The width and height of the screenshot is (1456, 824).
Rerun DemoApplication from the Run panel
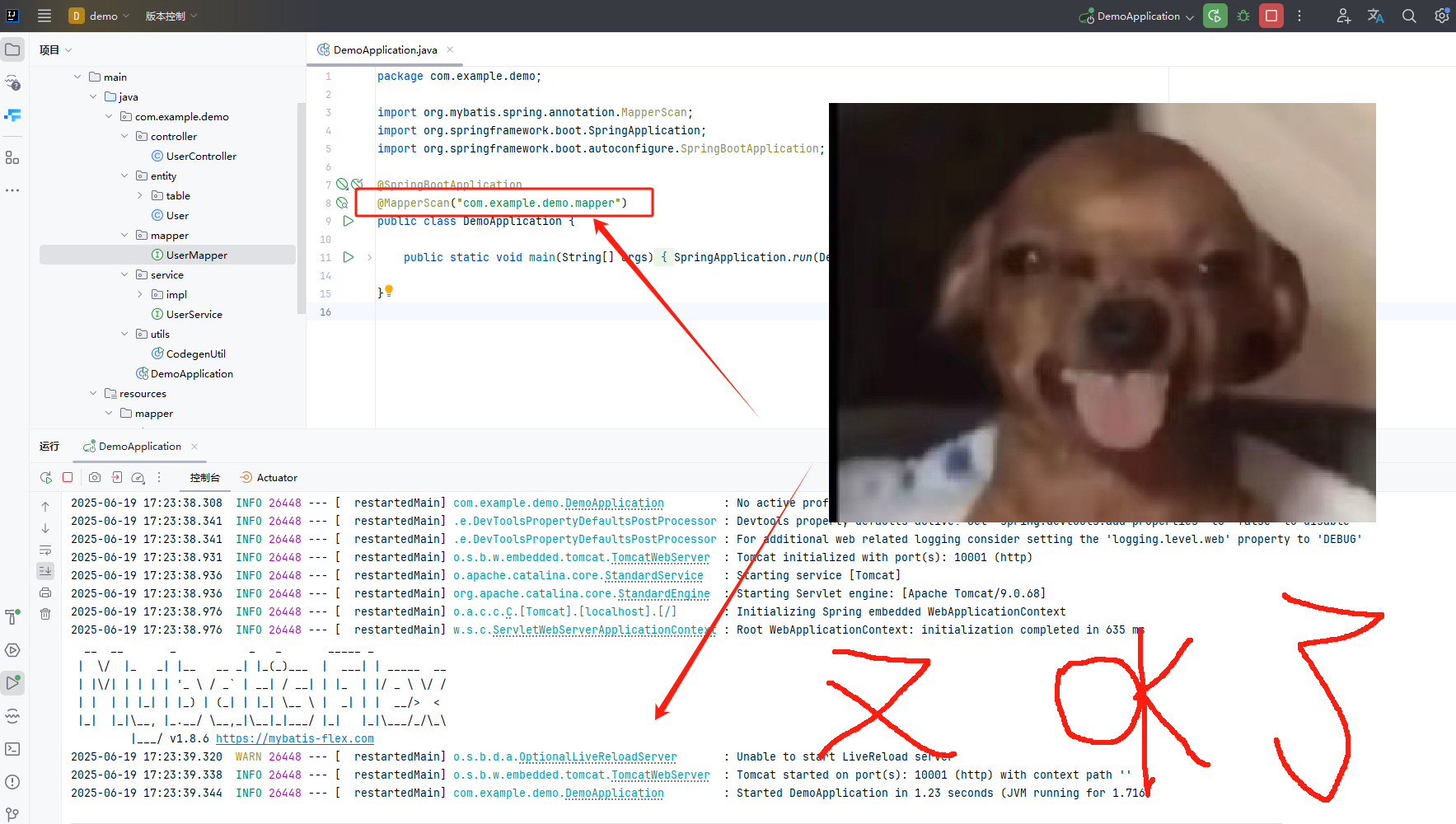[x=45, y=477]
